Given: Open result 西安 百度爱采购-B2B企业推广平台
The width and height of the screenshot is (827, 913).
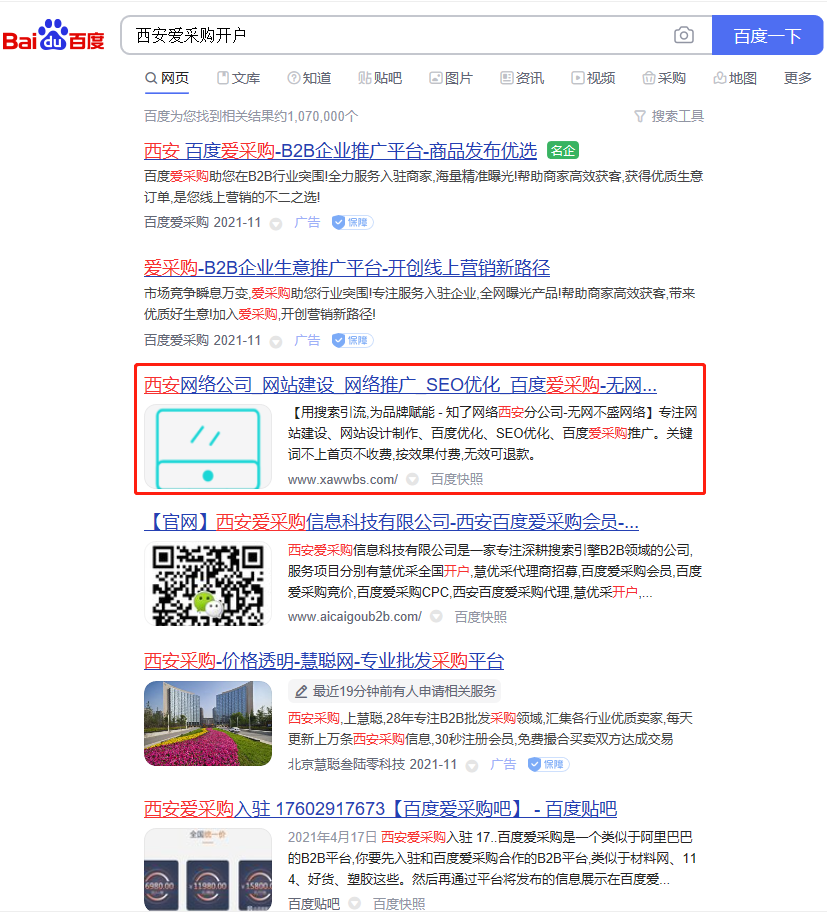Looking at the screenshot, I should tap(340, 151).
